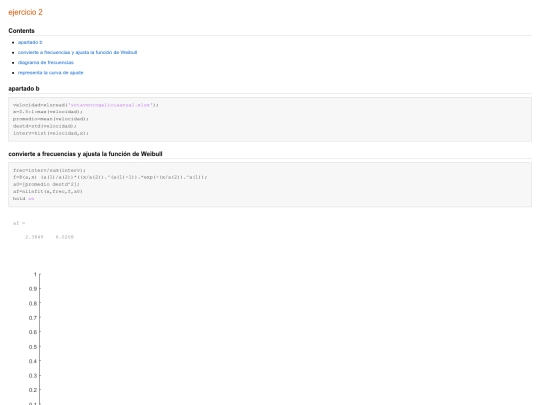Click the af=nlinfit(x,frec,f,a0) code line
Viewport: 540px width, 405px height.
click(48, 191)
